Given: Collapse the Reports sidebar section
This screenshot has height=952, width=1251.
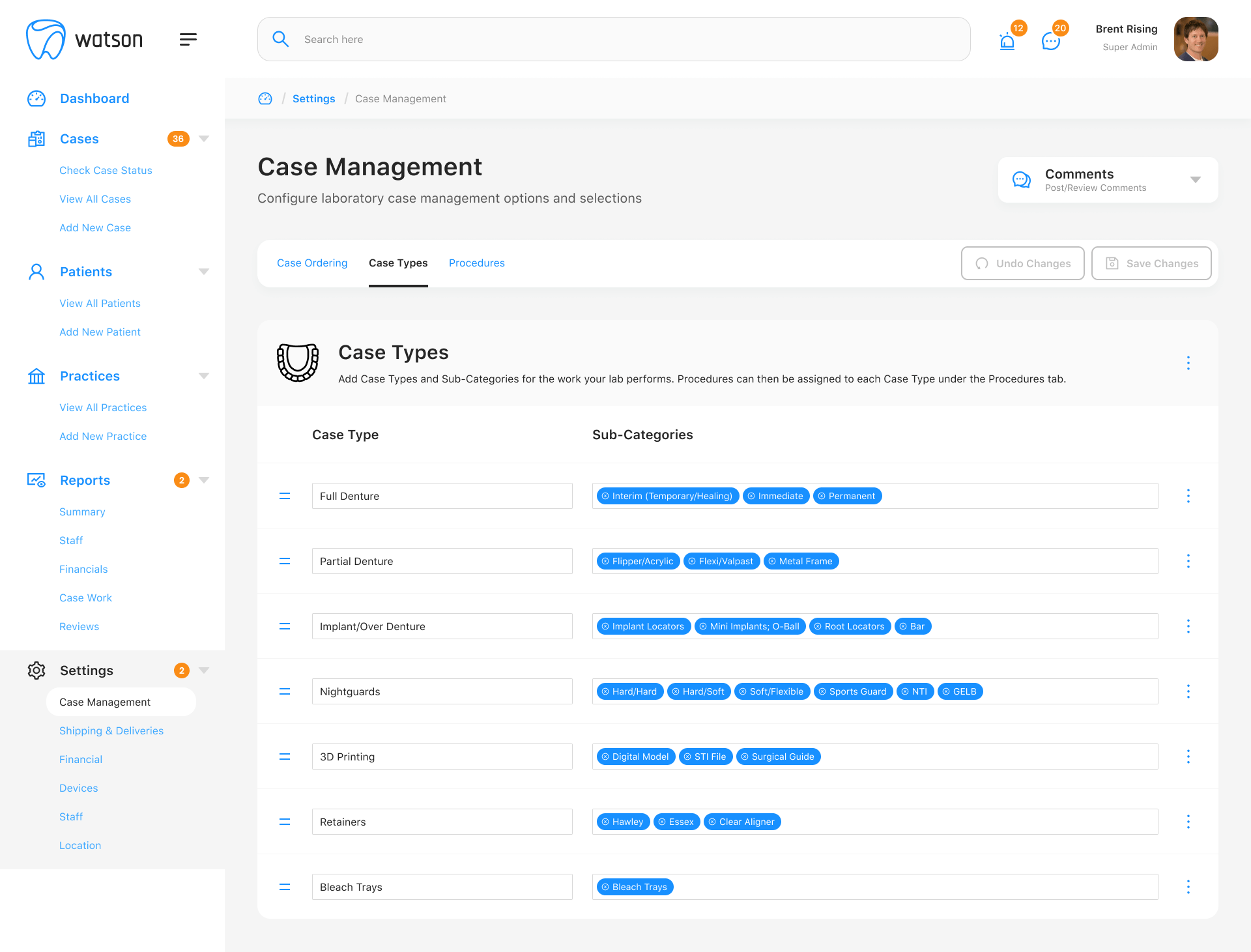Looking at the screenshot, I should coord(204,480).
